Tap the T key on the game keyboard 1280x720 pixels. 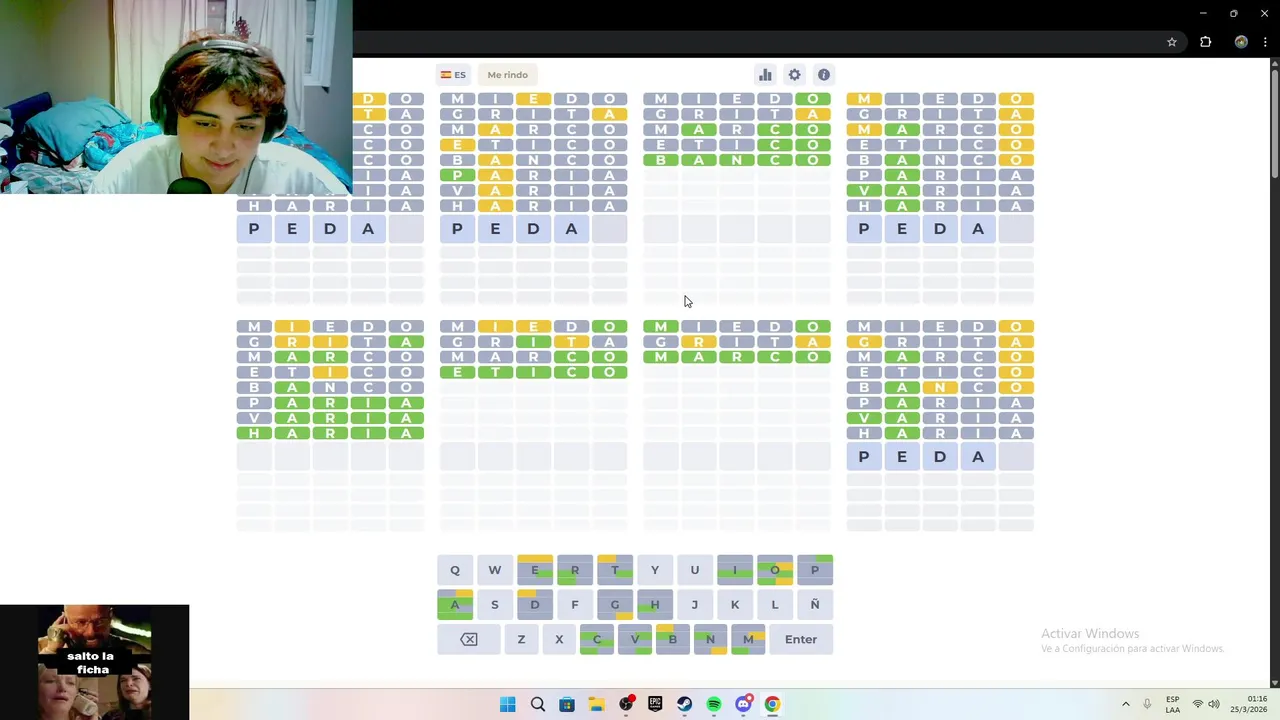click(615, 570)
